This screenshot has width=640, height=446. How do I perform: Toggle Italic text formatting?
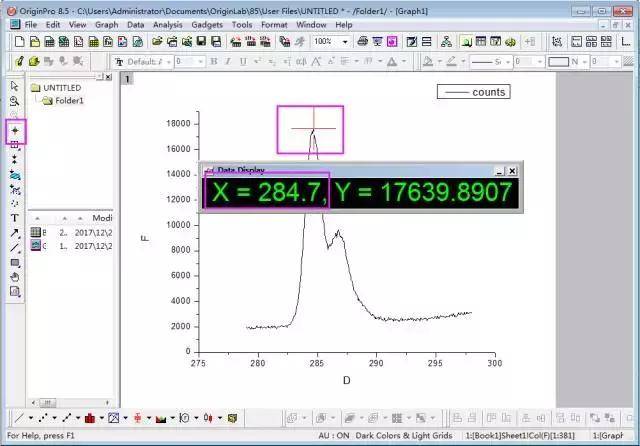tap(228, 62)
